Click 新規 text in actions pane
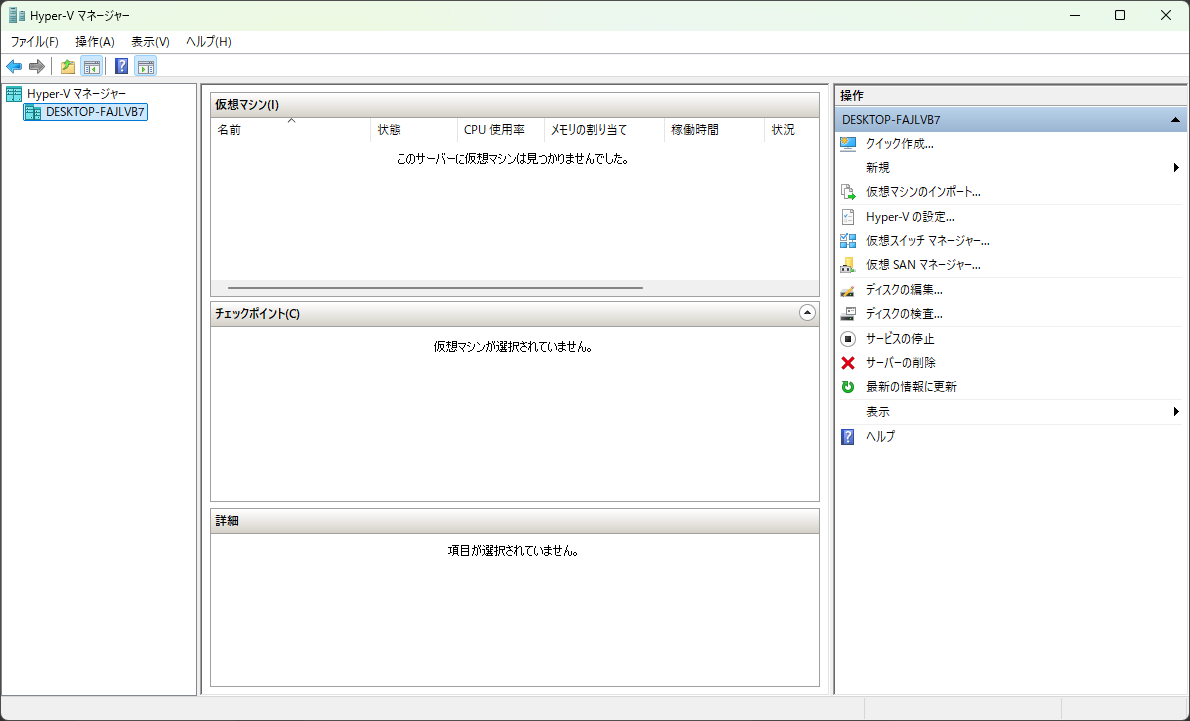Image resolution: width=1190 pixels, height=721 pixels. click(877, 168)
